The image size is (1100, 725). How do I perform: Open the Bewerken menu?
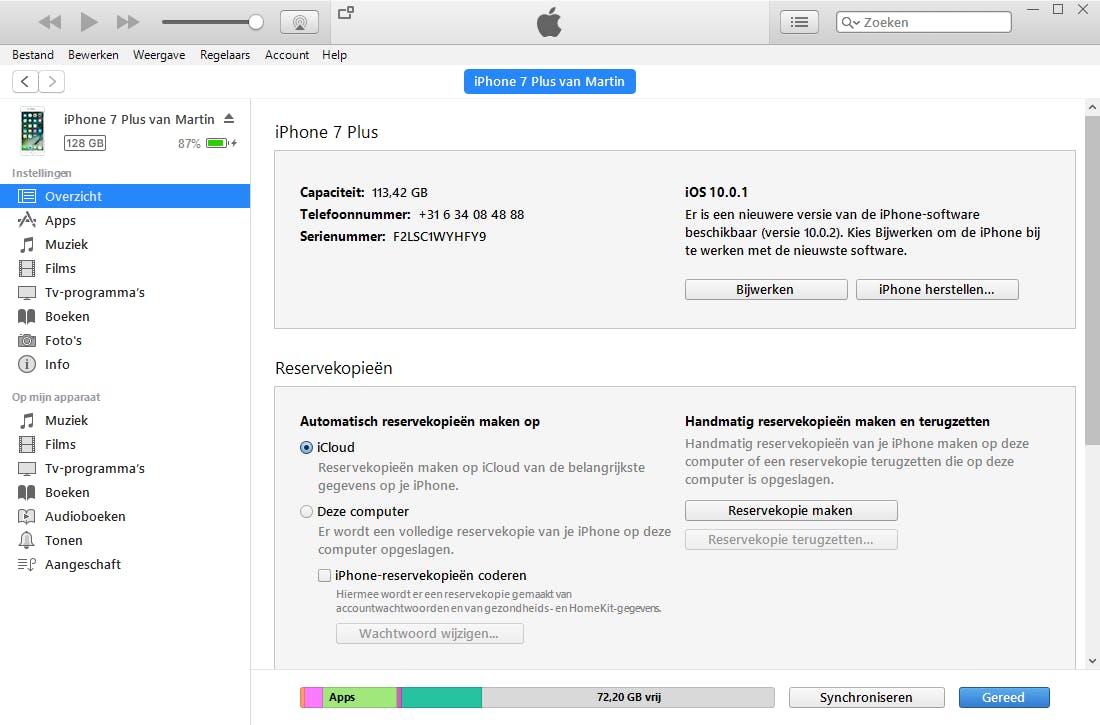93,55
